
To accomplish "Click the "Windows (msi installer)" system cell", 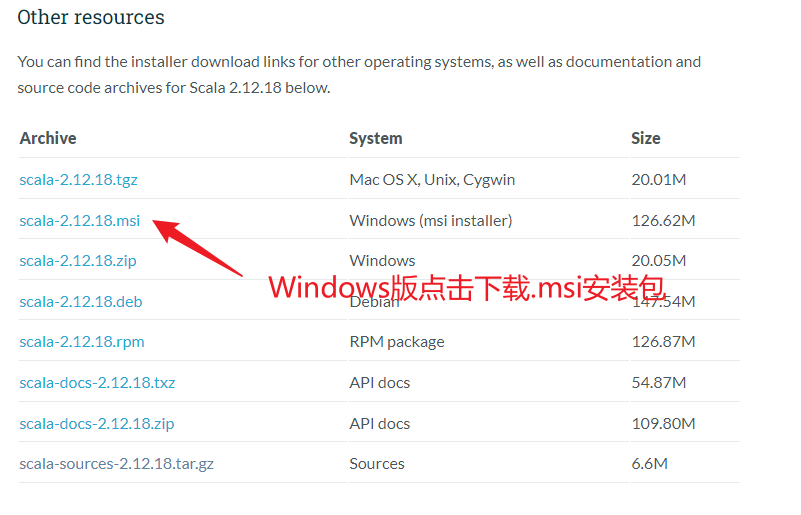I will [430, 220].
